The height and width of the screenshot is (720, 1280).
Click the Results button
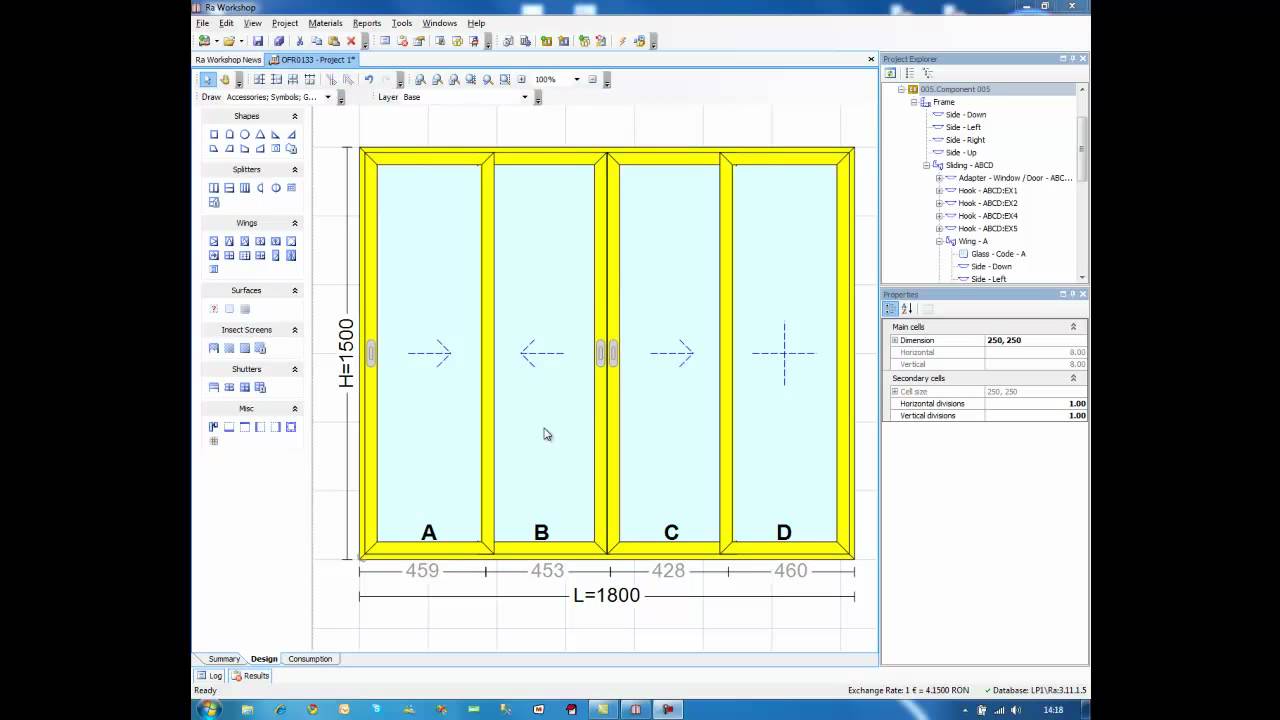[251, 676]
